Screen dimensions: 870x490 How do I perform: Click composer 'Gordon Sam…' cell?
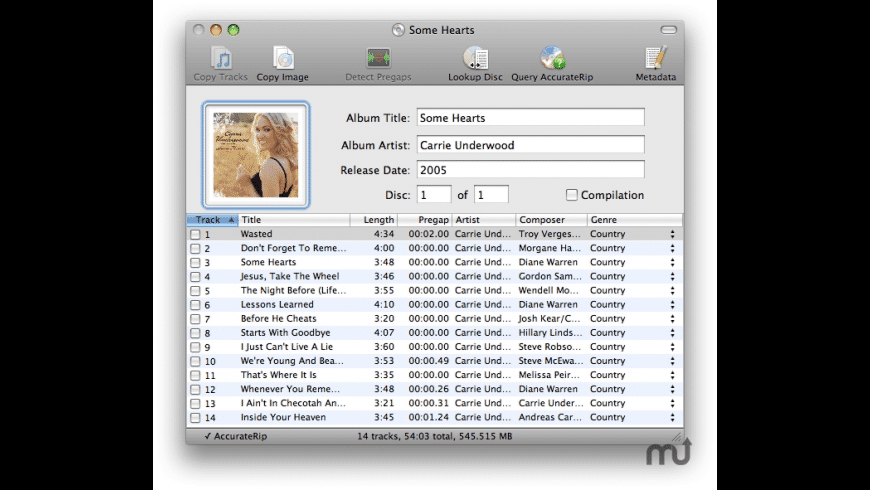click(550, 276)
